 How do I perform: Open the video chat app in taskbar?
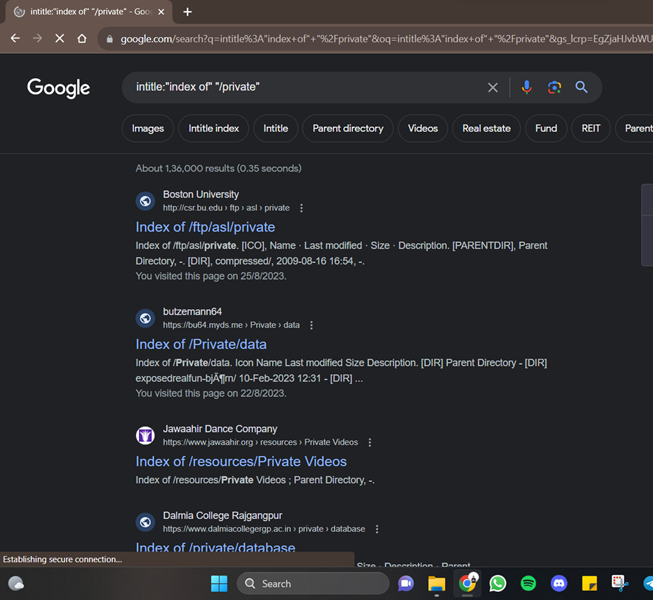[406, 583]
